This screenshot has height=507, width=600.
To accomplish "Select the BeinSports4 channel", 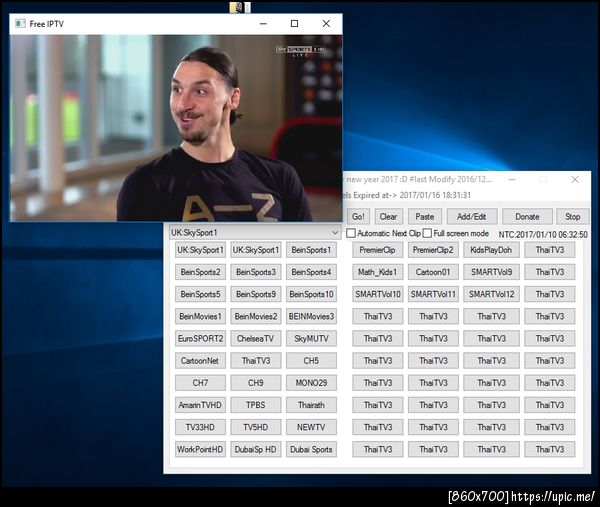I will tap(311, 272).
